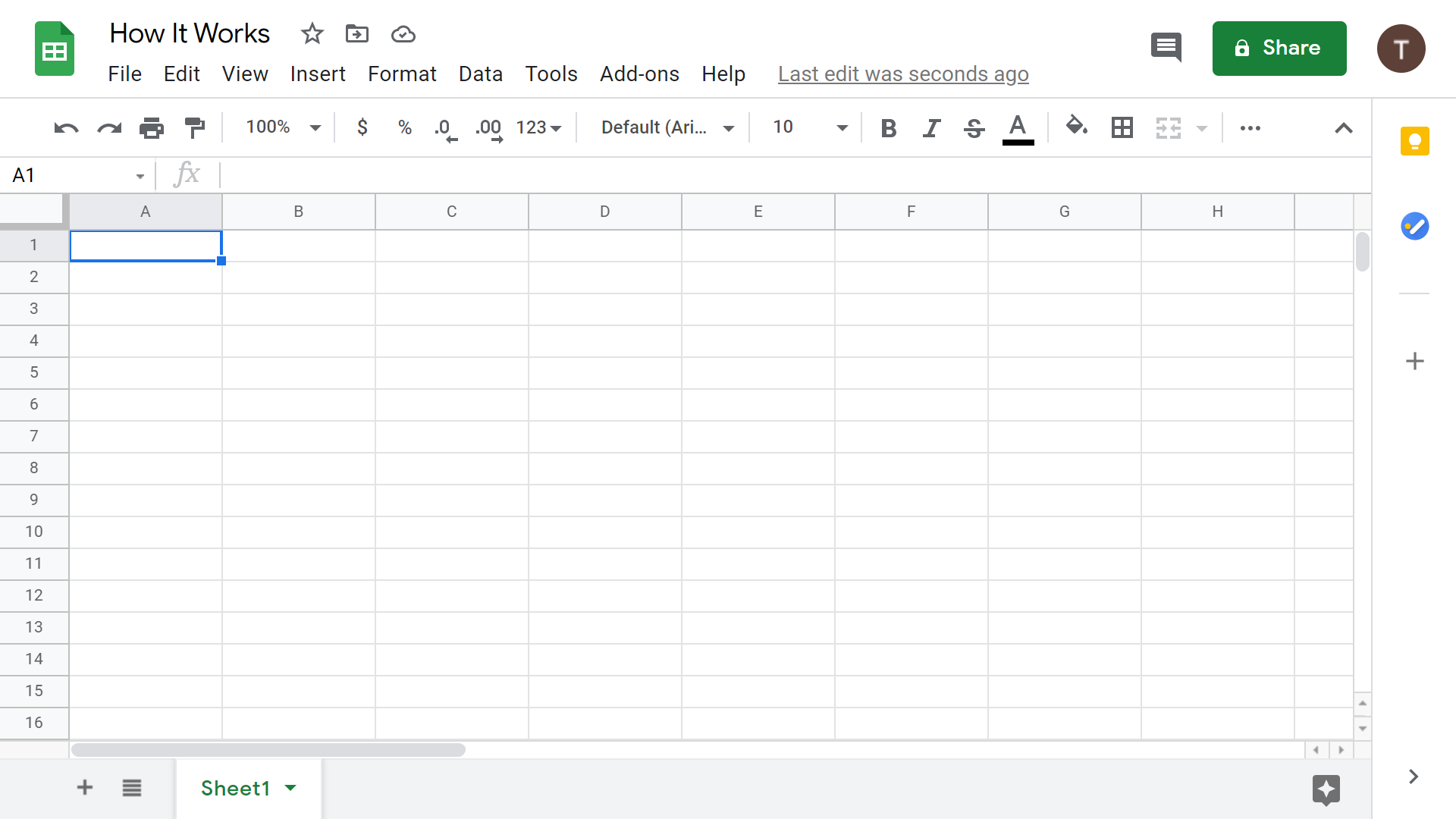Click the Strikethrough icon

point(973,127)
